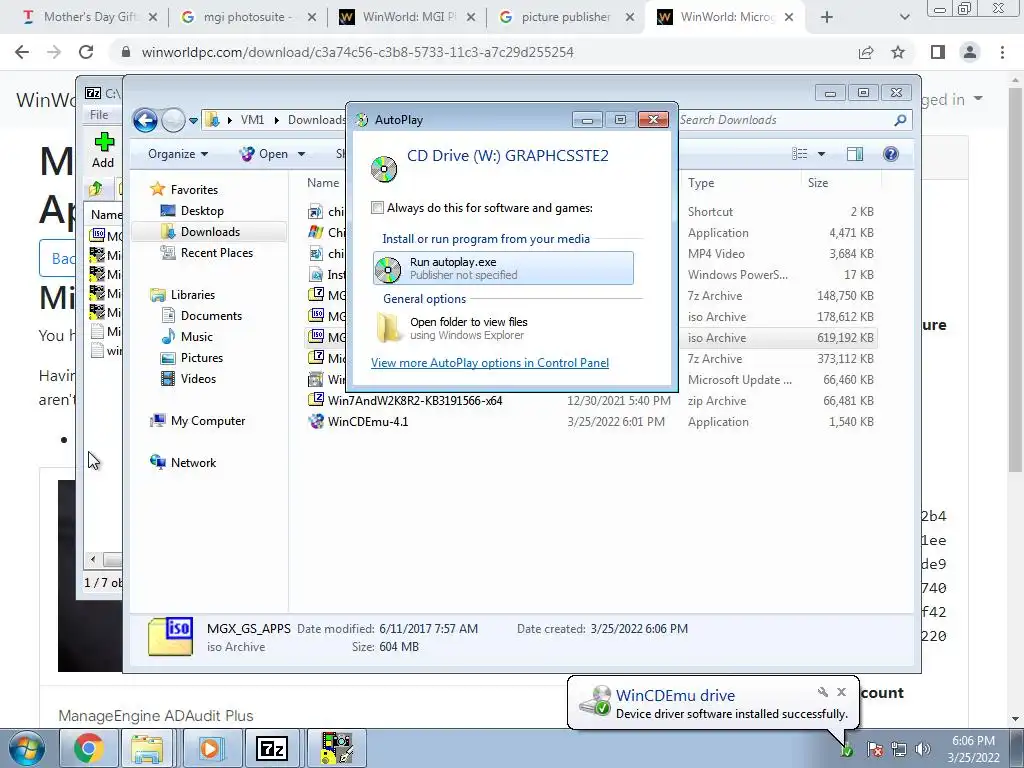This screenshot has height=768, width=1024.
Task: Click the Explorer Forward arrow button
Action: tap(173, 120)
